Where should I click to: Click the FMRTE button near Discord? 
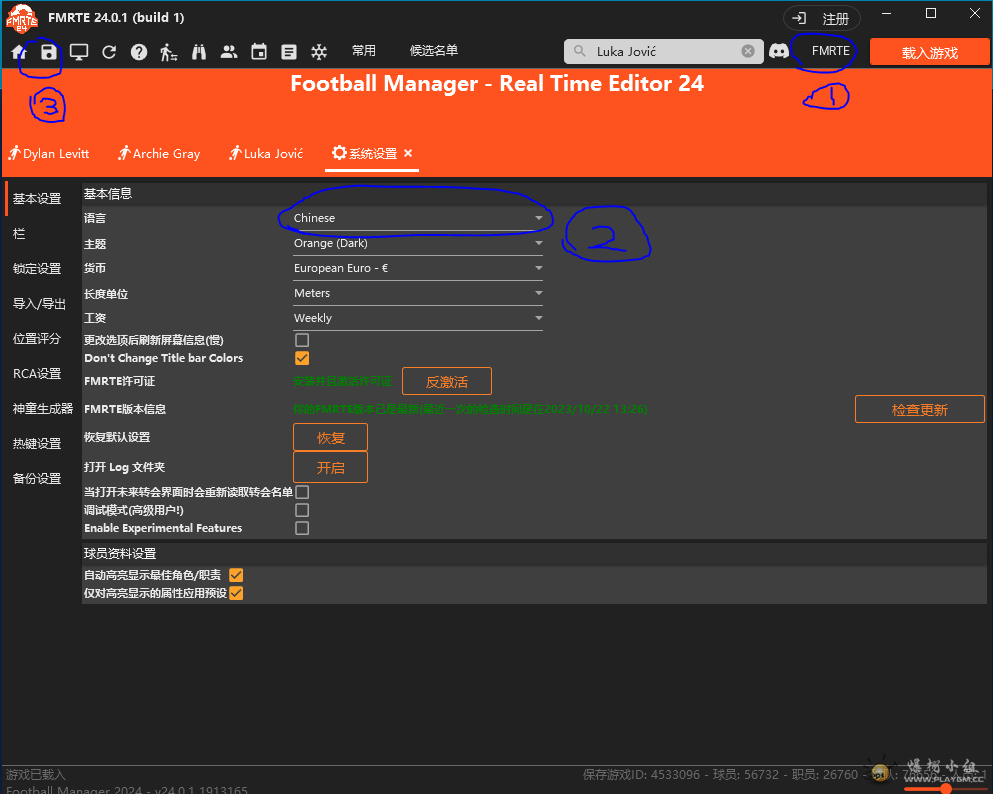pos(831,51)
